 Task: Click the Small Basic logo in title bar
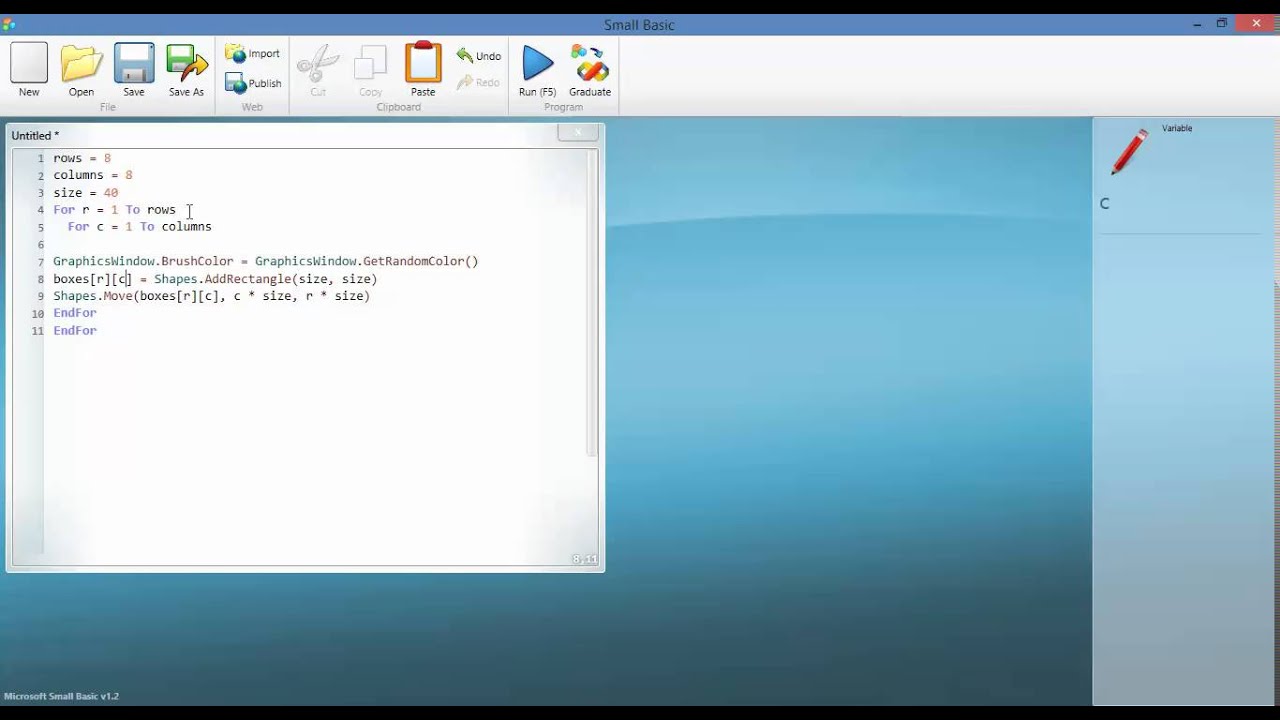coord(9,24)
